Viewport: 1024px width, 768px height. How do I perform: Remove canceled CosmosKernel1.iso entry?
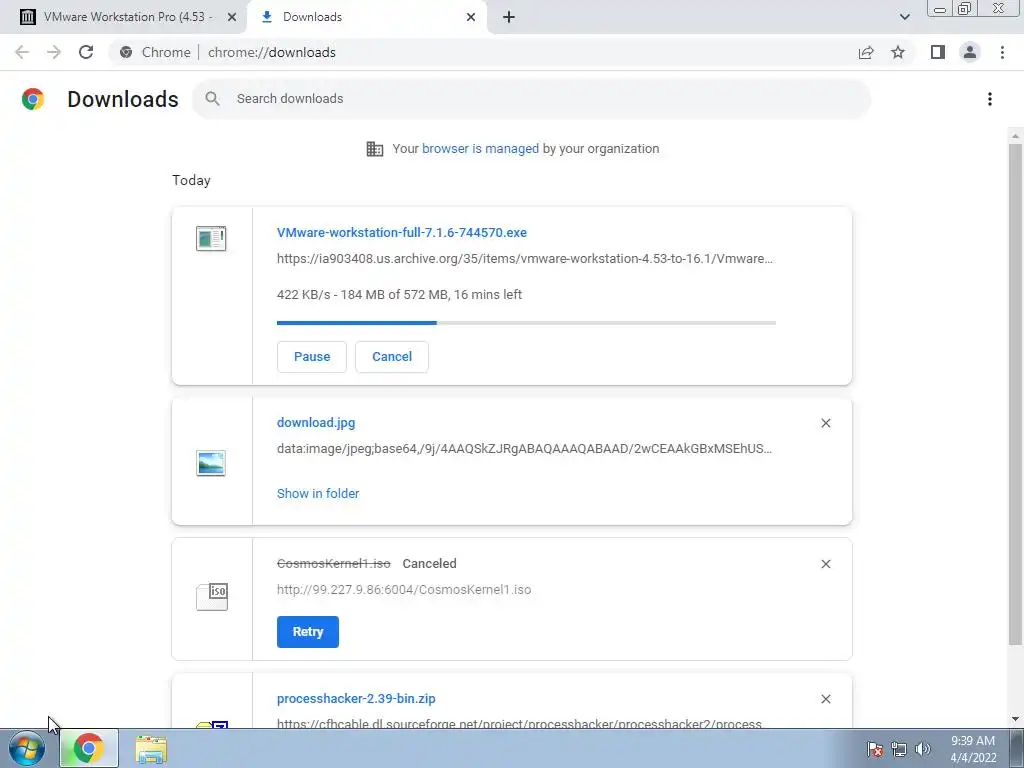[x=826, y=564]
